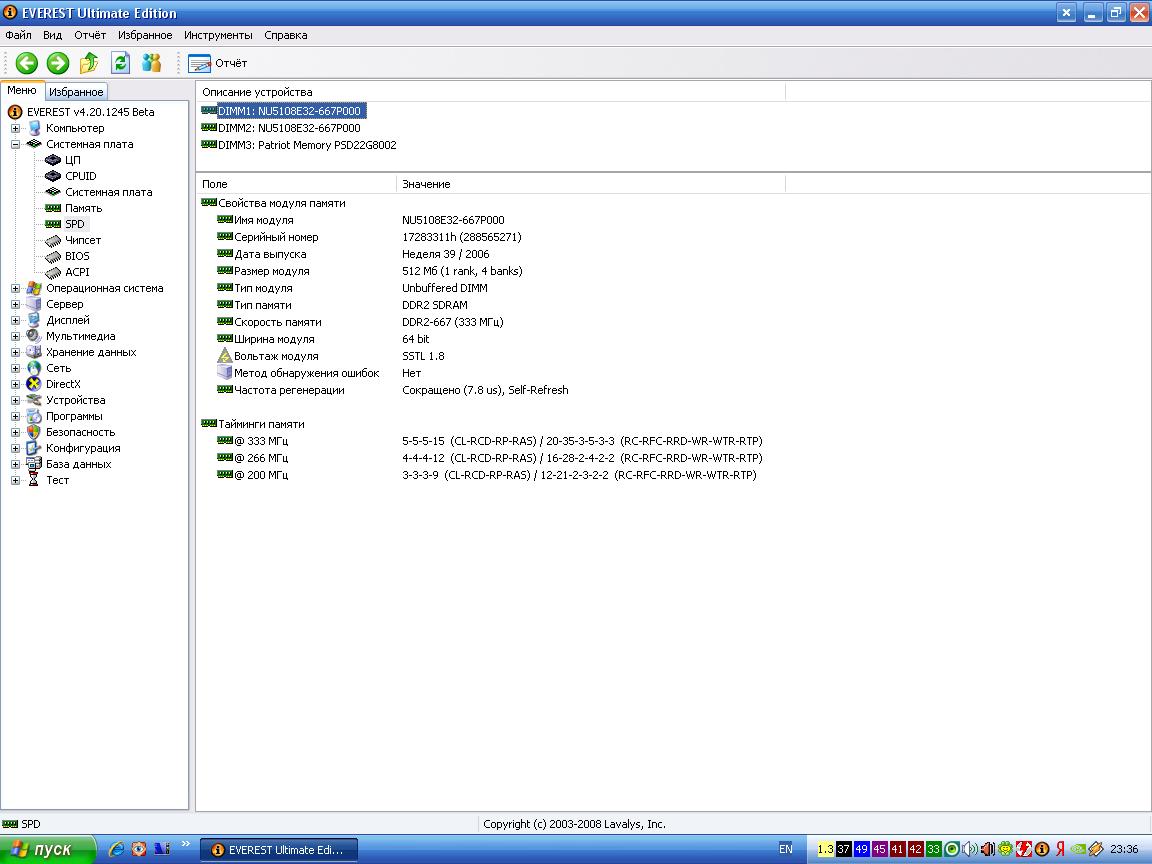
Task: Switch to the Избранное tab in sidebar
Action: [76, 92]
